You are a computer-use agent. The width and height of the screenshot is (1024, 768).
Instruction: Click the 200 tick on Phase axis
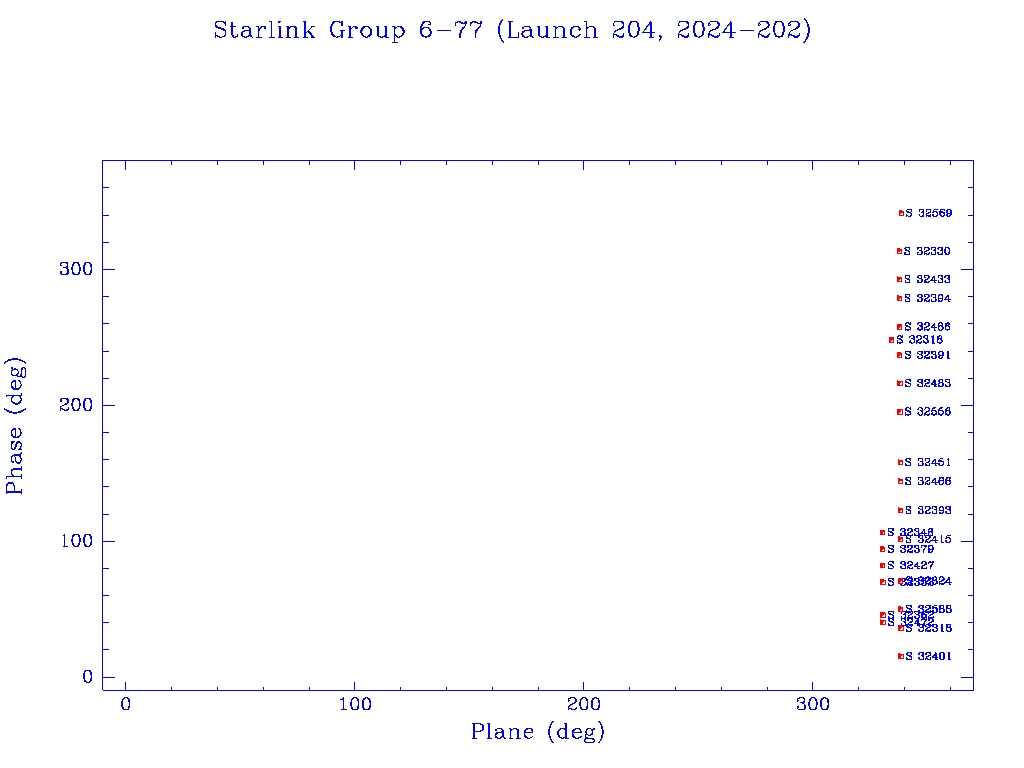(76, 405)
